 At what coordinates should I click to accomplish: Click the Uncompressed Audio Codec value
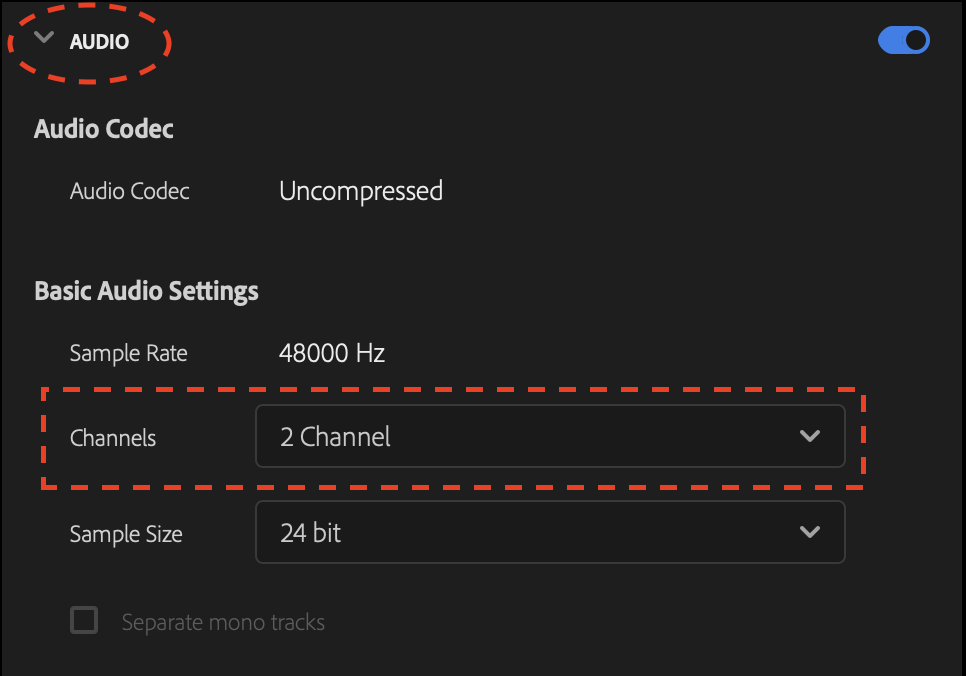[x=361, y=191]
